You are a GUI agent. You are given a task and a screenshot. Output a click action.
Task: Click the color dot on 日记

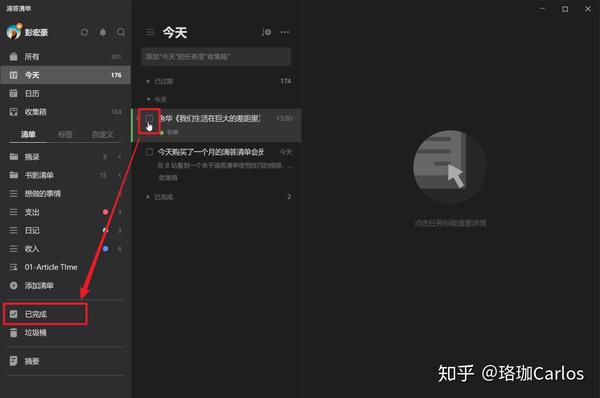[106, 230]
